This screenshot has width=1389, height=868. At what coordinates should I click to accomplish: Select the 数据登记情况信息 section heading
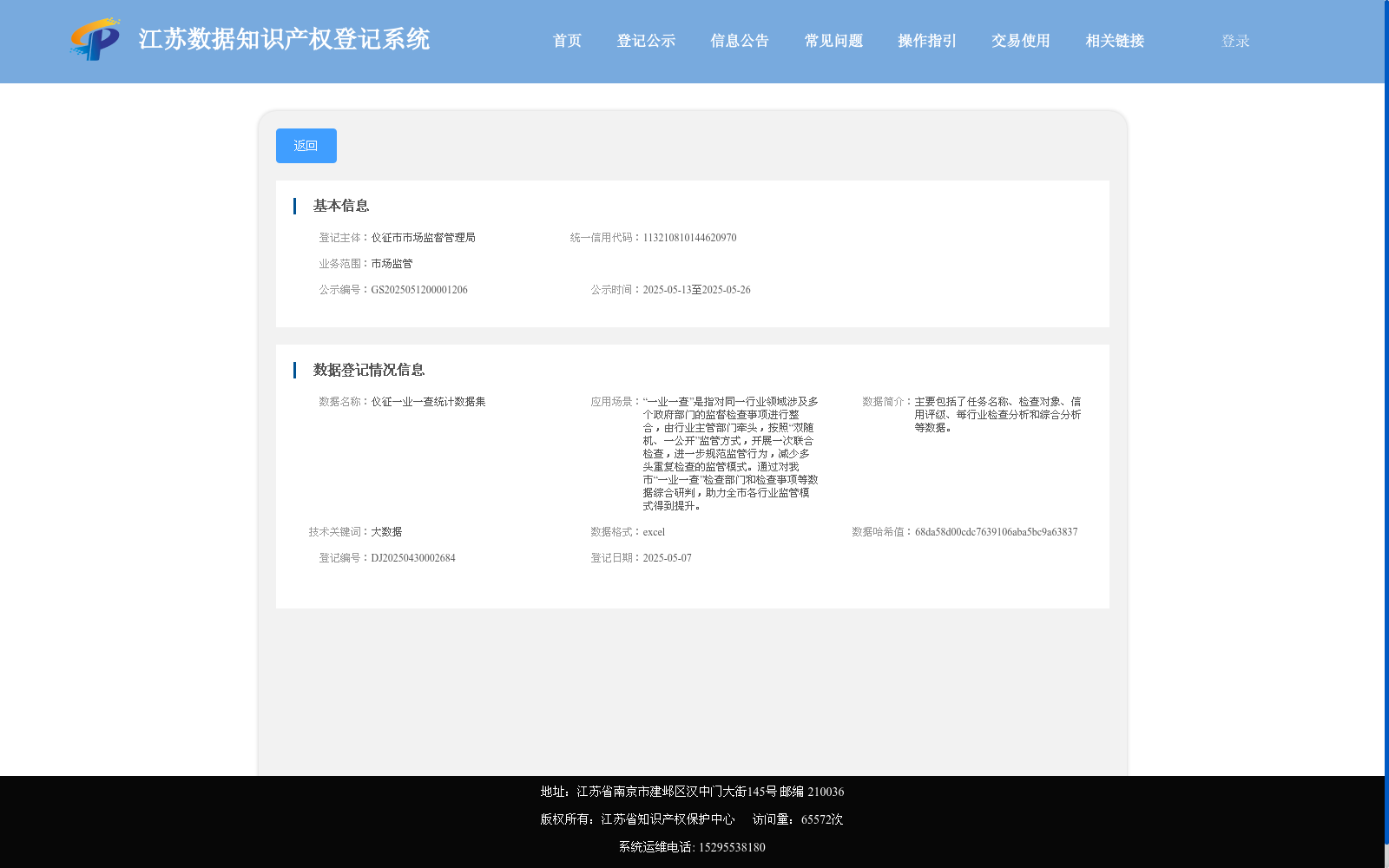click(x=369, y=370)
